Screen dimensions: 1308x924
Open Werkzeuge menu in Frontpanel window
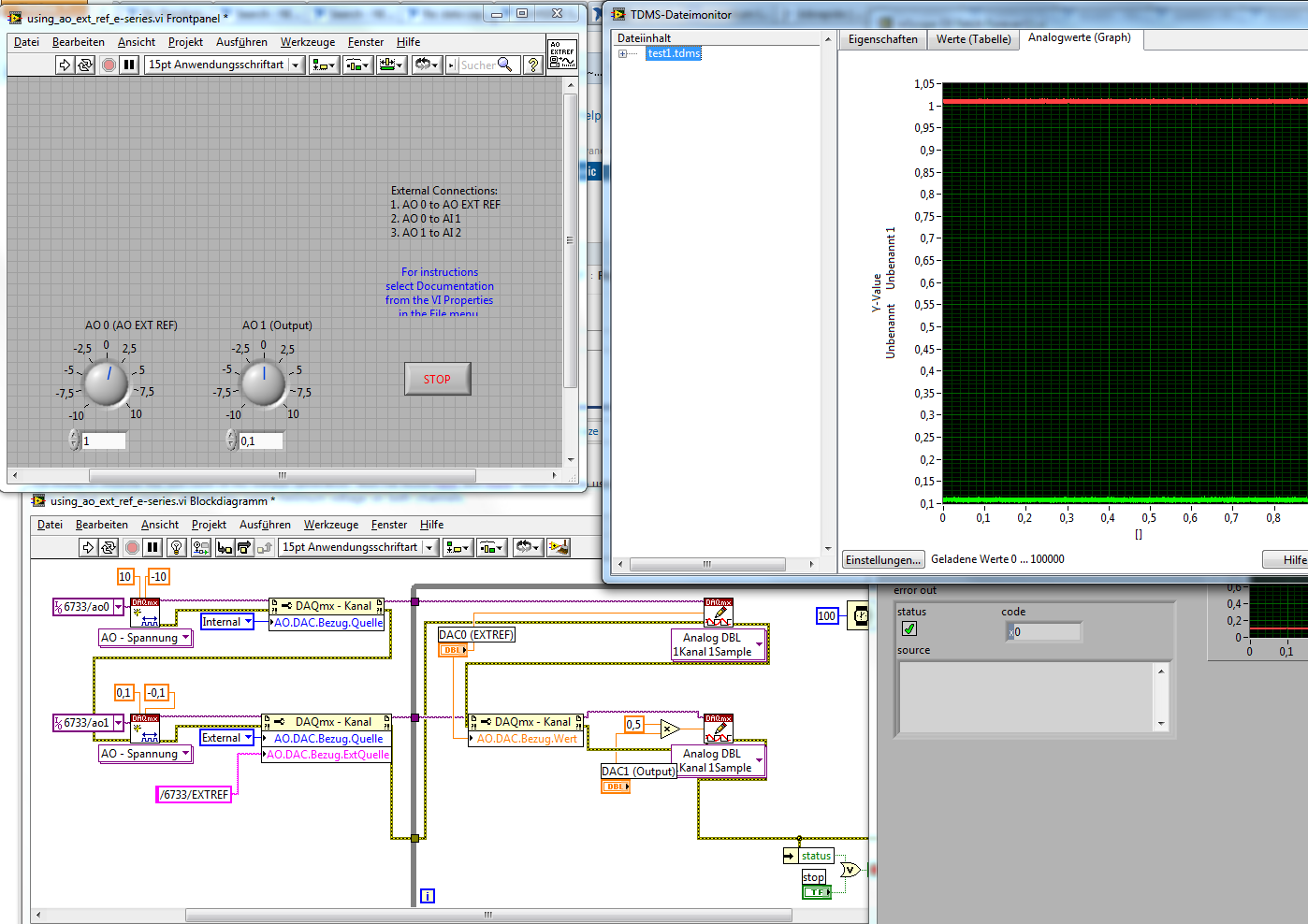click(308, 42)
